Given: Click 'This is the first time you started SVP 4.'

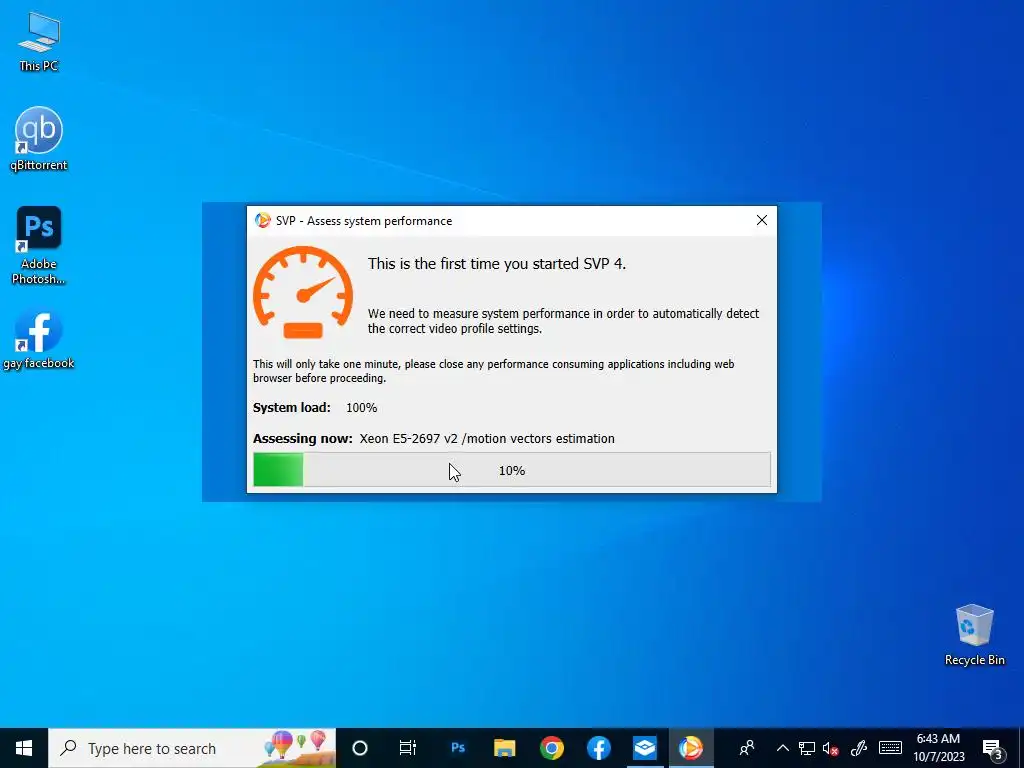Looking at the screenshot, I should (x=496, y=264).
